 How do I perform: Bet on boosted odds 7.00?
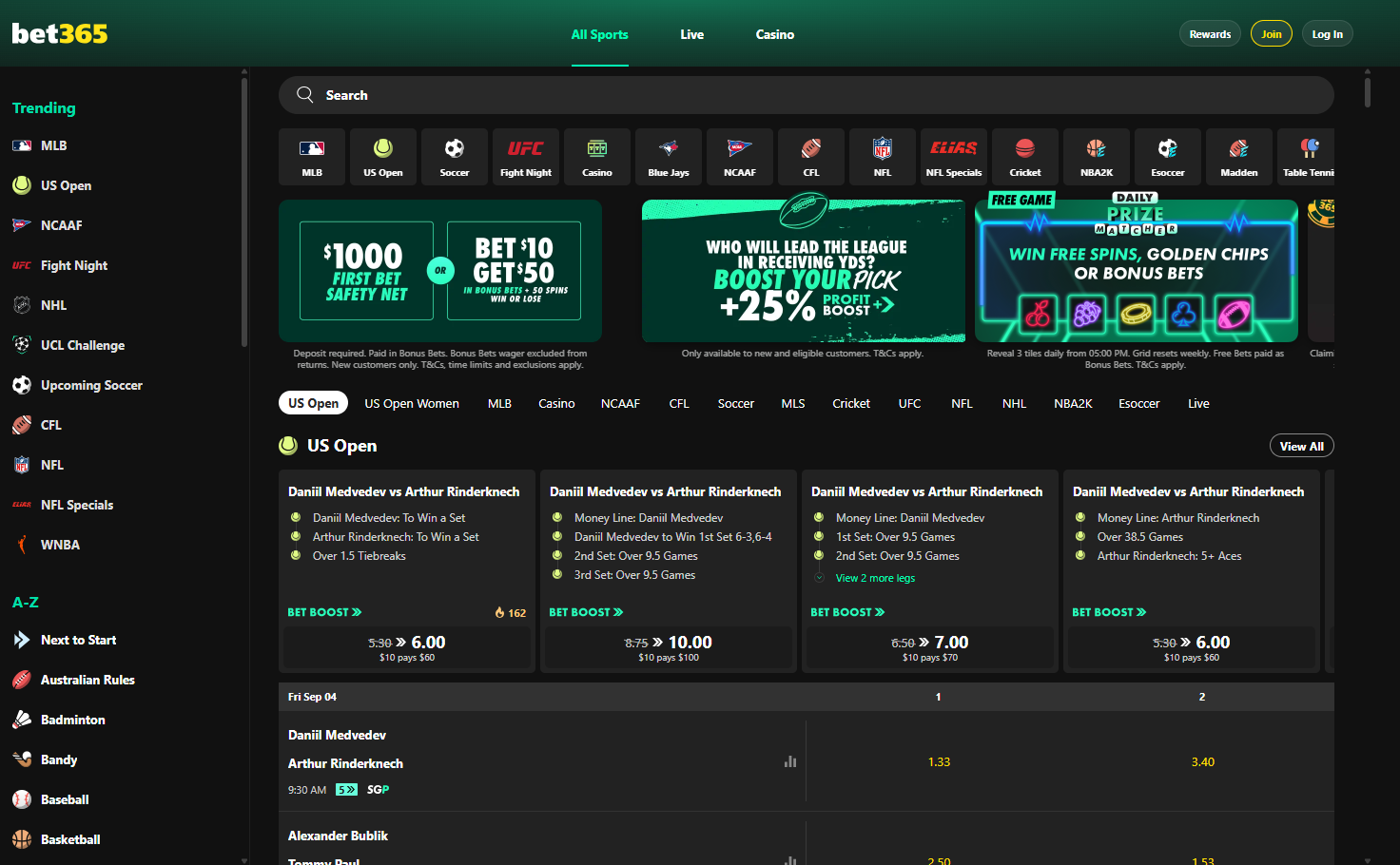tap(930, 648)
